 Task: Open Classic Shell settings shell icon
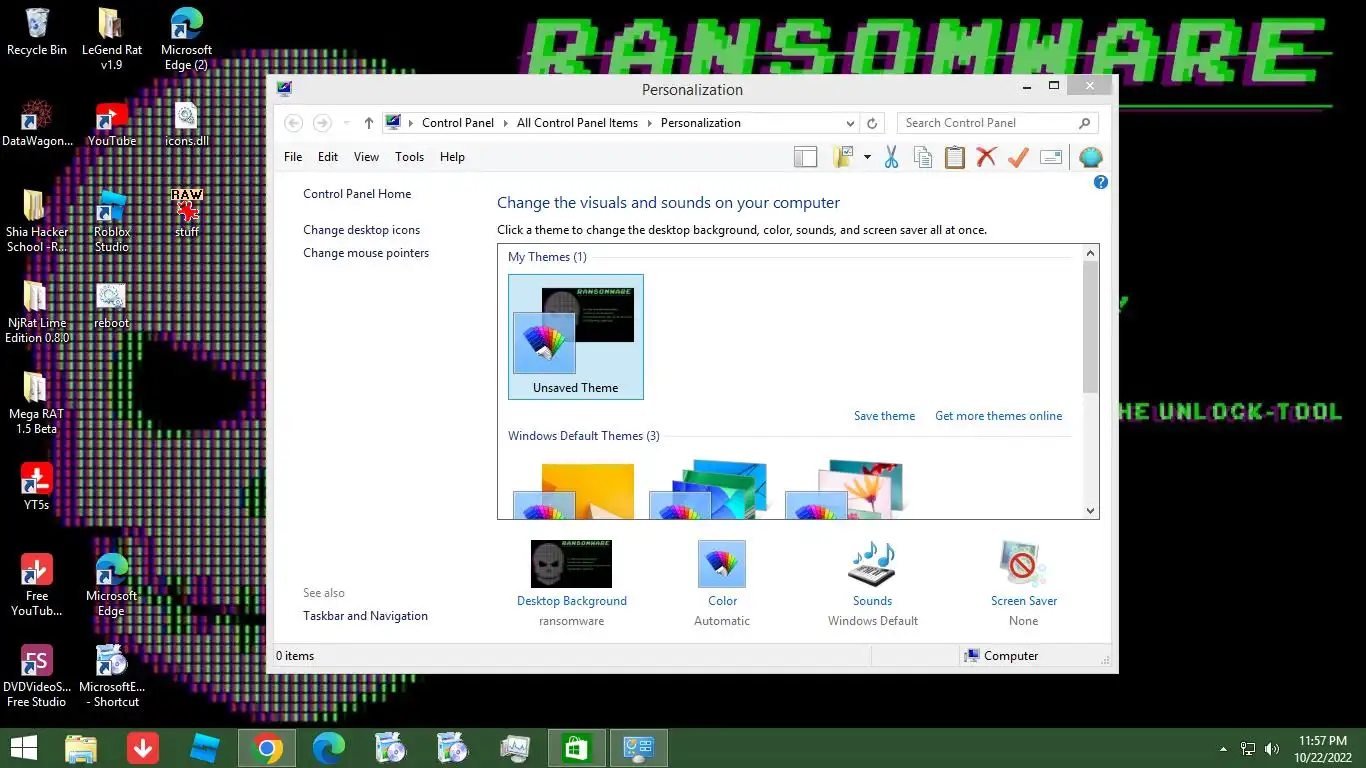[1091, 157]
